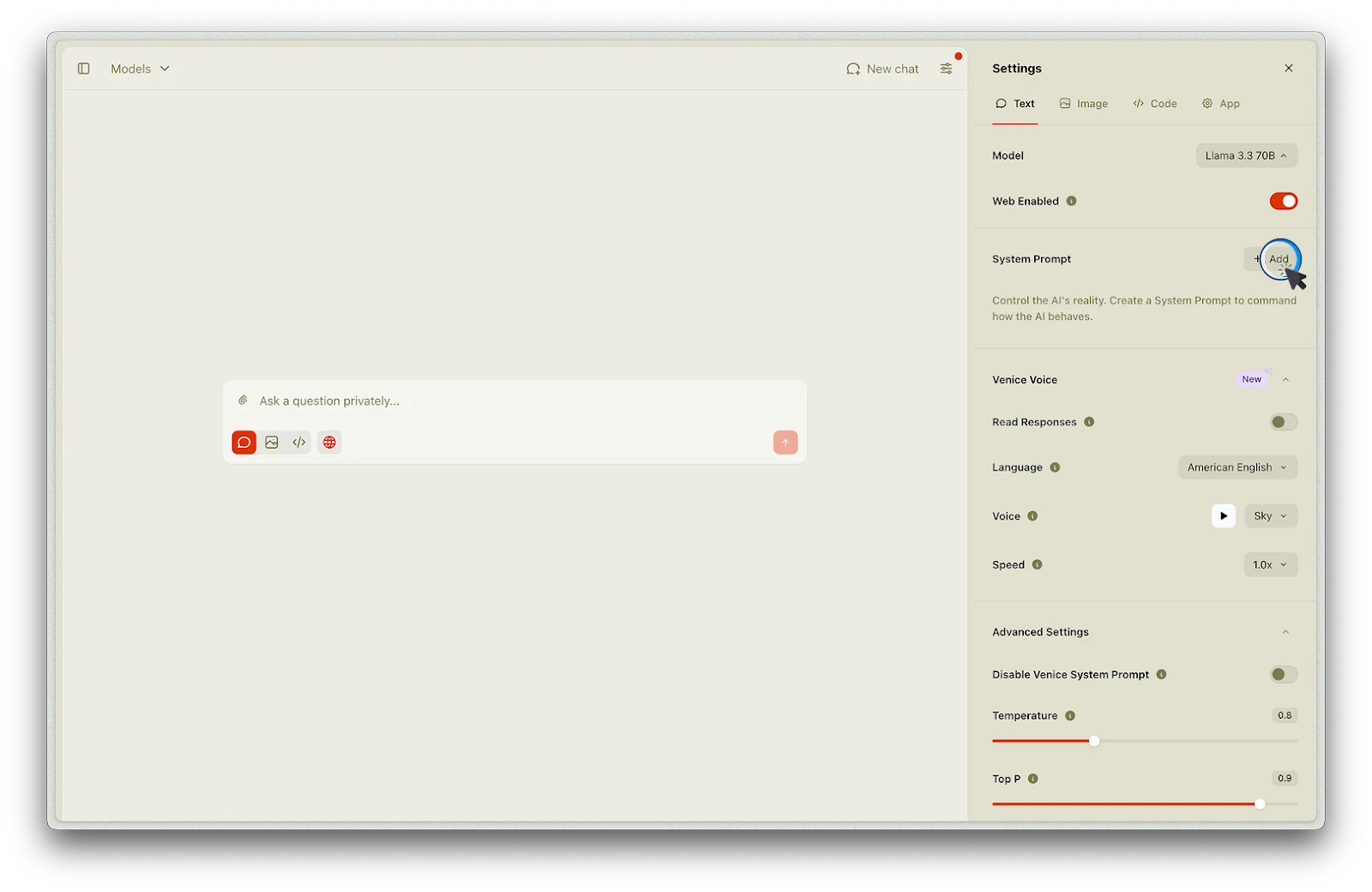Viewport: 1372px width, 892px height.
Task: Open the 1.0x speed dropdown
Action: click(1270, 565)
